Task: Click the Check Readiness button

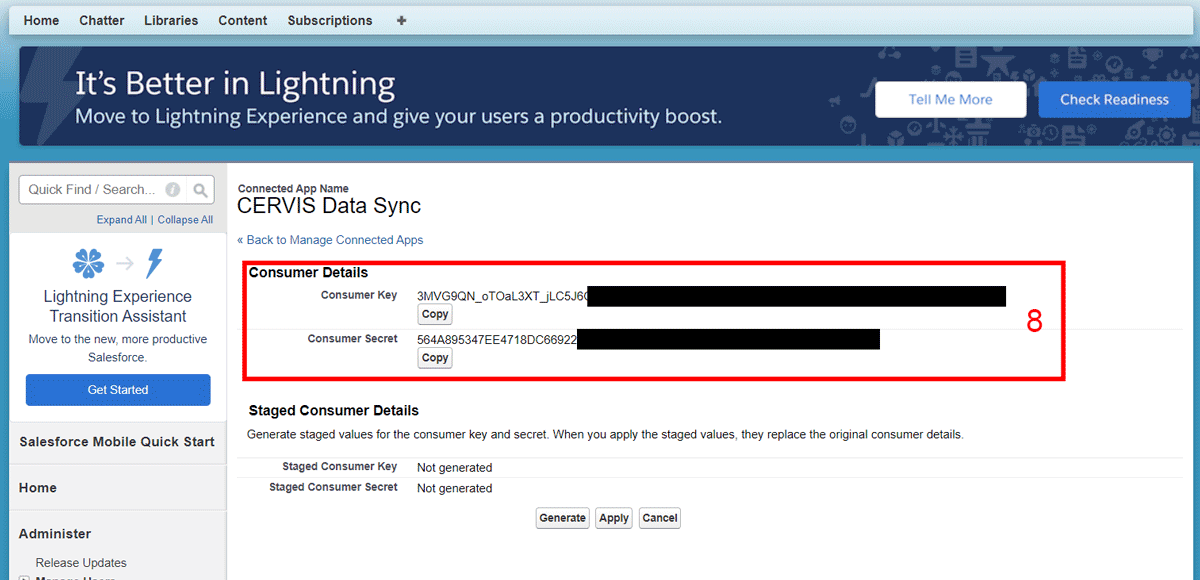Action: pyautogui.click(x=1114, y=100)
